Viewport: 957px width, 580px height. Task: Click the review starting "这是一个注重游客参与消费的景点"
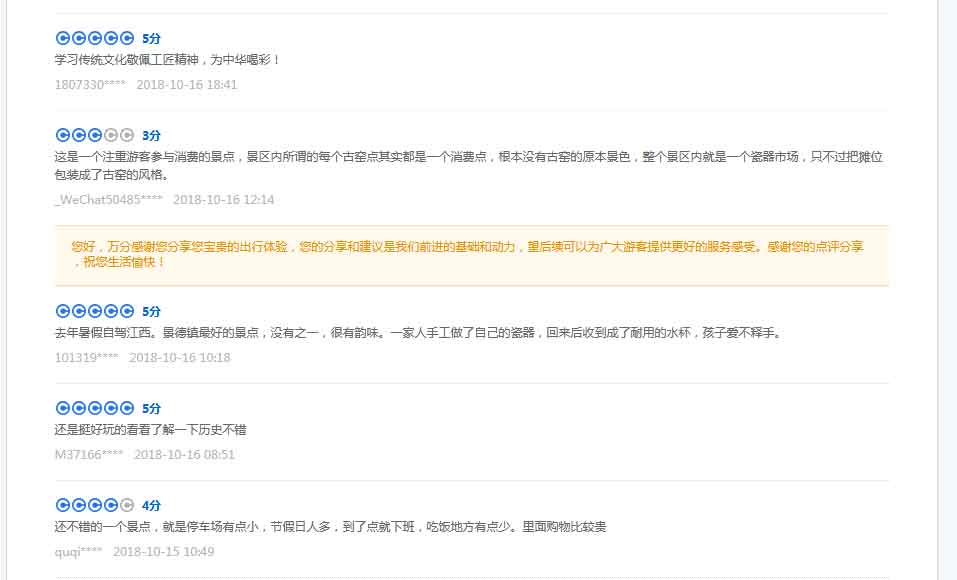(x=469, y=165)
